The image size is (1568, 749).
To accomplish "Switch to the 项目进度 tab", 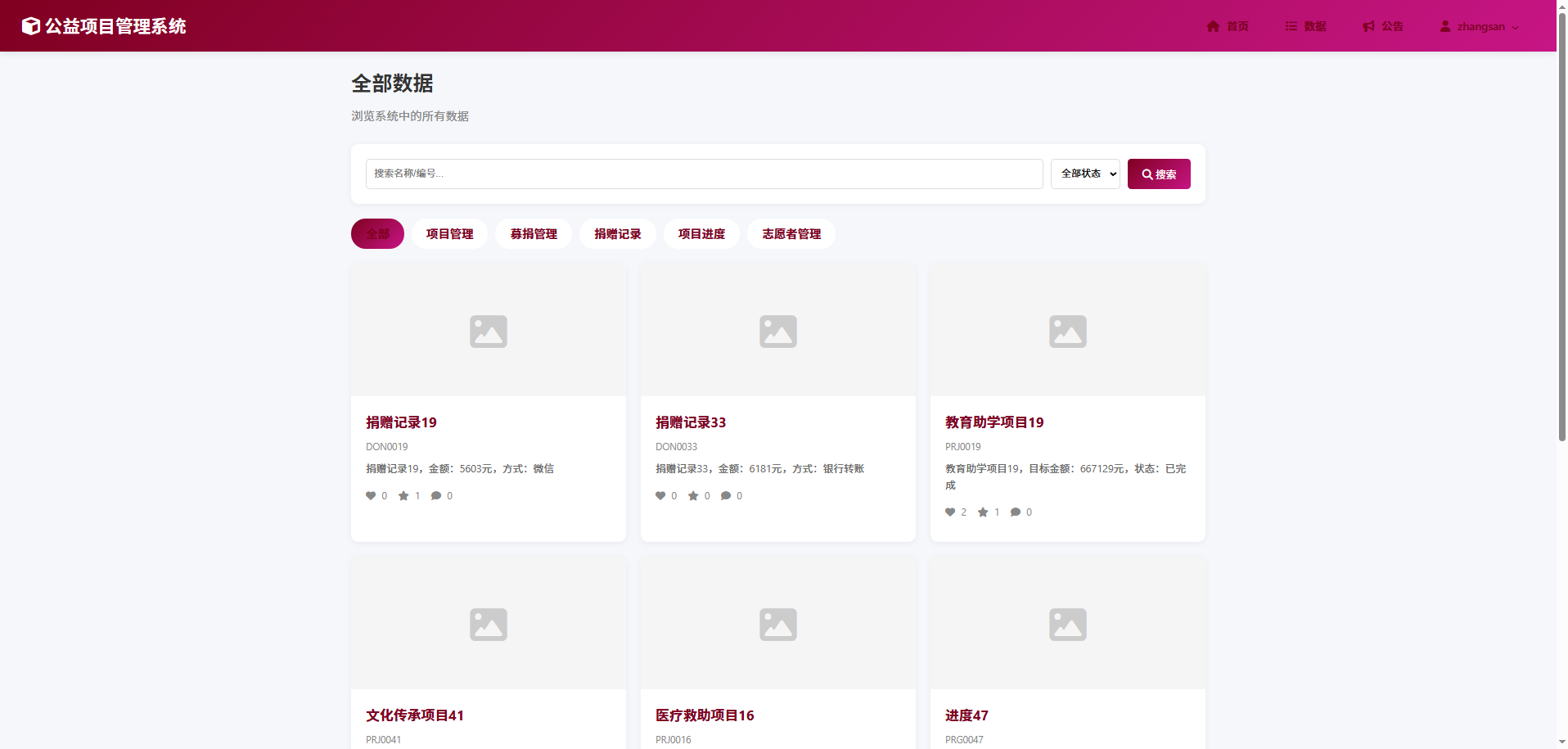I will [701, 233].
